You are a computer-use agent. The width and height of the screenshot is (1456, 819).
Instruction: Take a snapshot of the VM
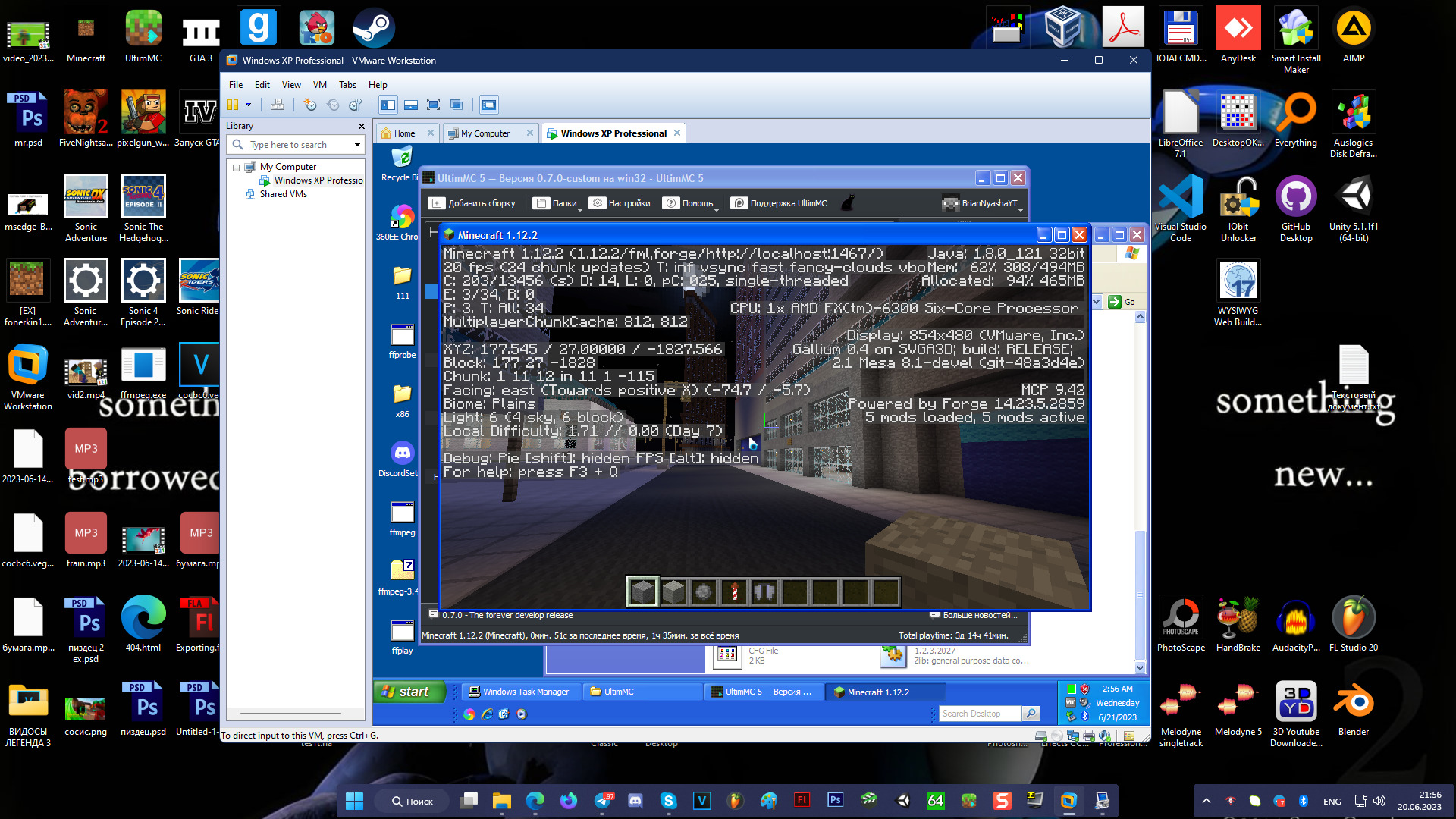click(309, 105)
